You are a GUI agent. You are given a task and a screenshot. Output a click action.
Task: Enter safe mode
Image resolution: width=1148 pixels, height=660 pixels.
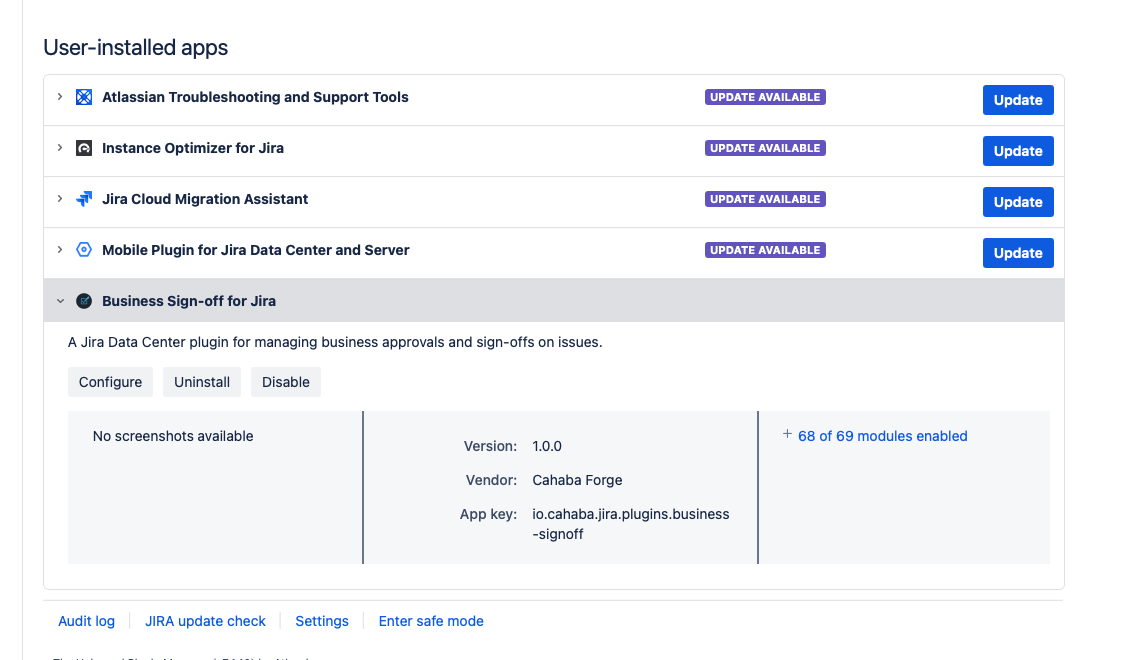coord(430,621)
